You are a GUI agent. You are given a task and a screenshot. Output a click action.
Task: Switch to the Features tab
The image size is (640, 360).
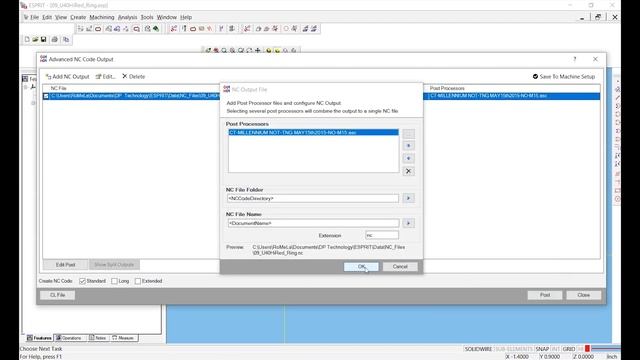[39, 338]
